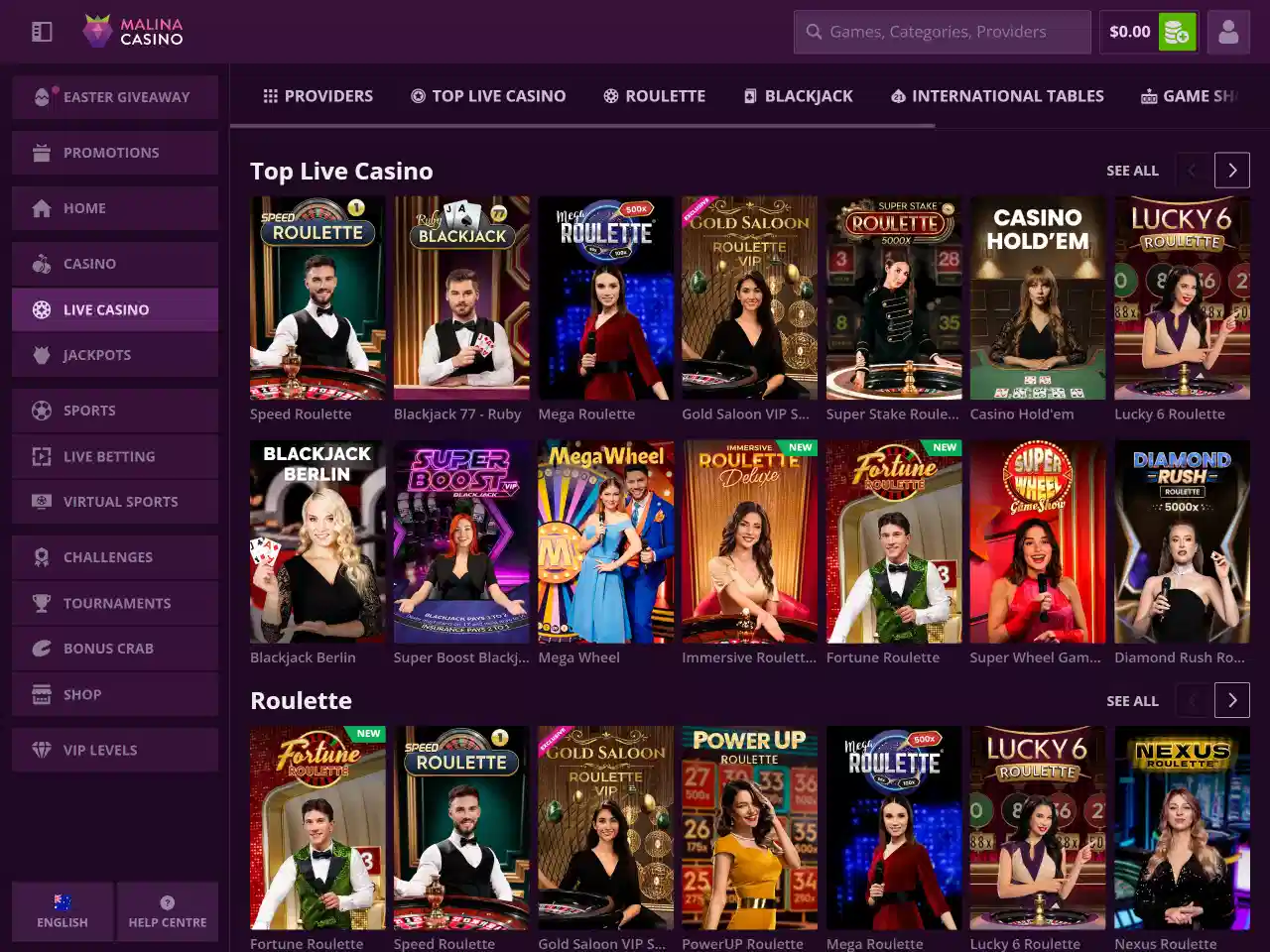Click the "Roulette" section heading
Image resolution: width=1270 pixels, height=952 pixels.
point(301,700)
